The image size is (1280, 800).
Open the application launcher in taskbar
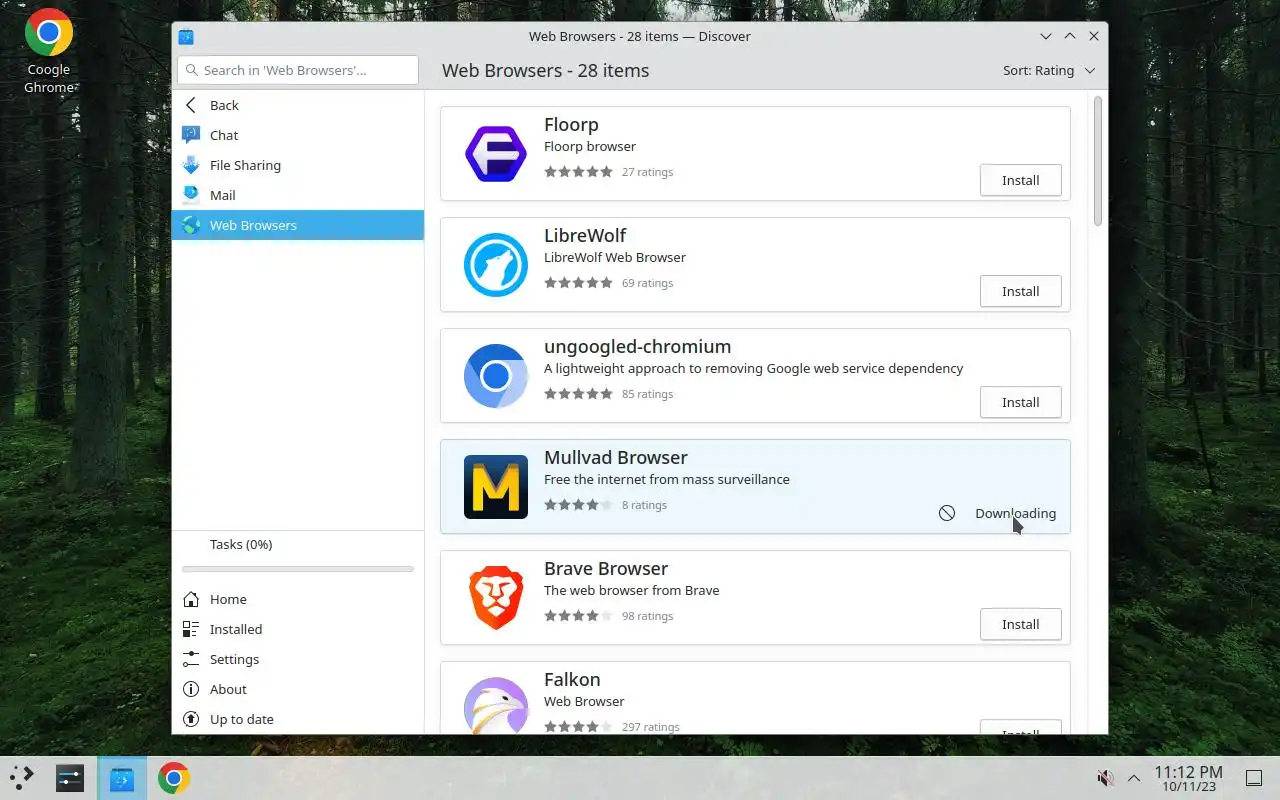coord(22,778)
